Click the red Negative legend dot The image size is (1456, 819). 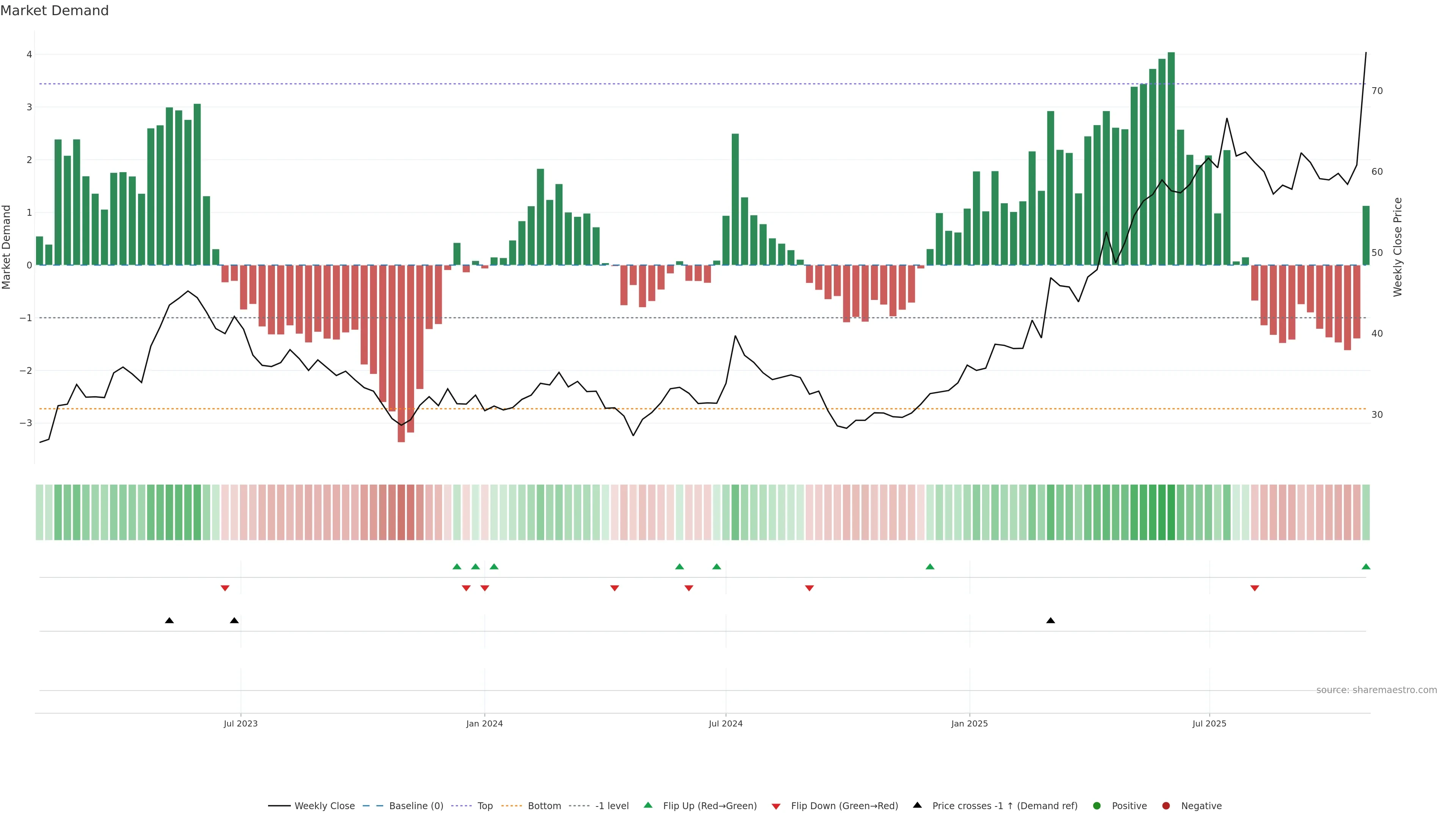point(1166,806)
